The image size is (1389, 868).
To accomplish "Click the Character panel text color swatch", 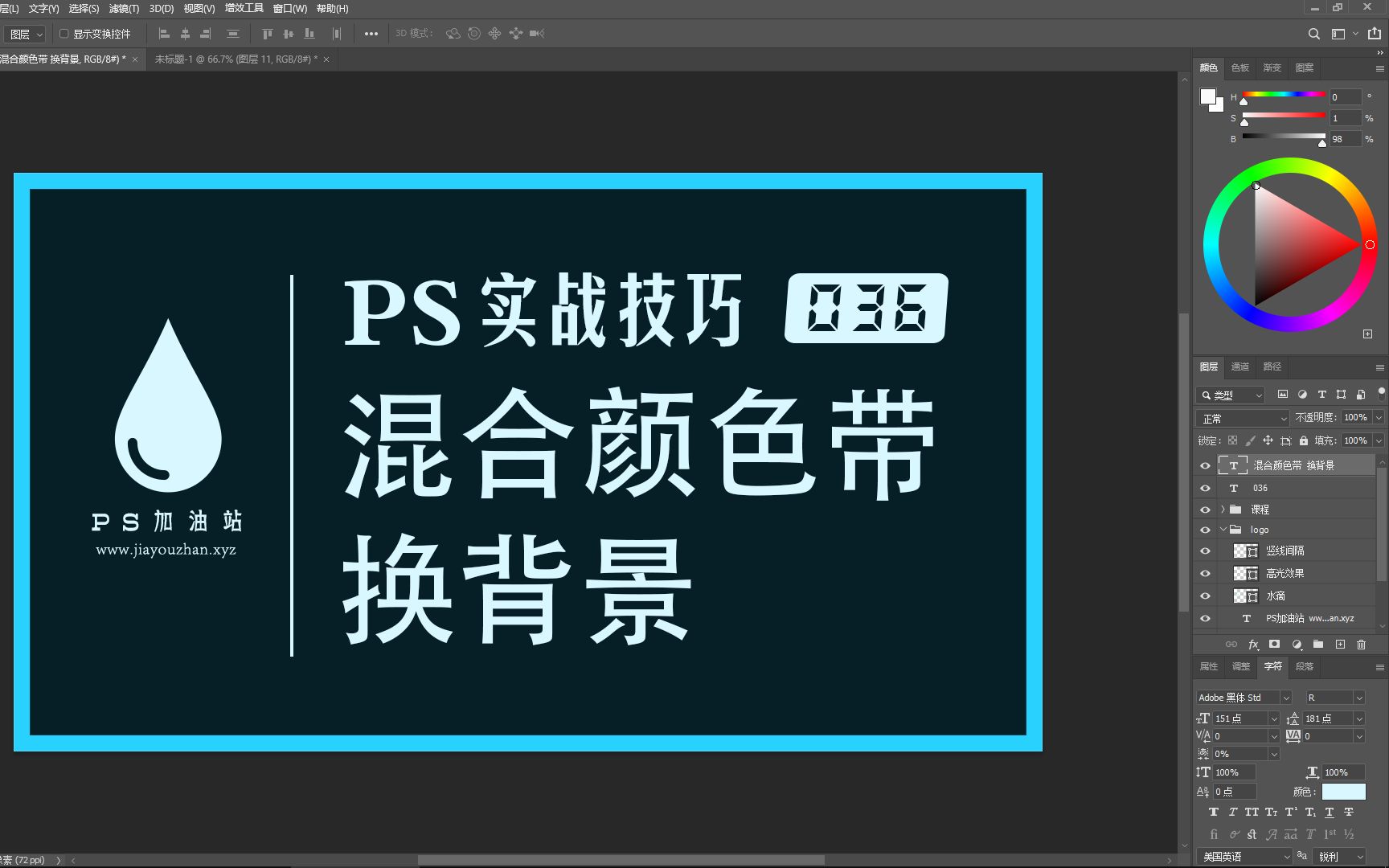I will pos(1344,792).
